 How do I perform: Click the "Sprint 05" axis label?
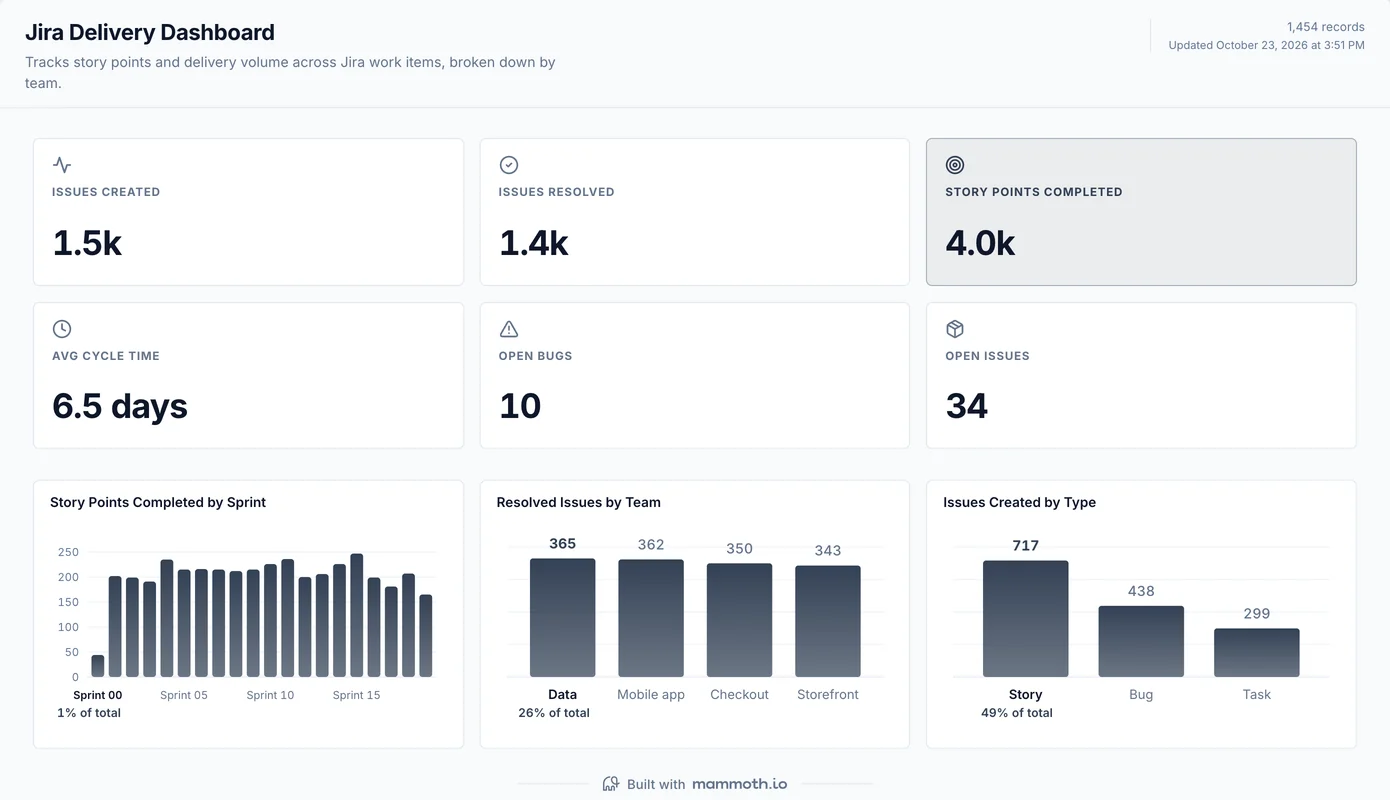coord(184,695)
